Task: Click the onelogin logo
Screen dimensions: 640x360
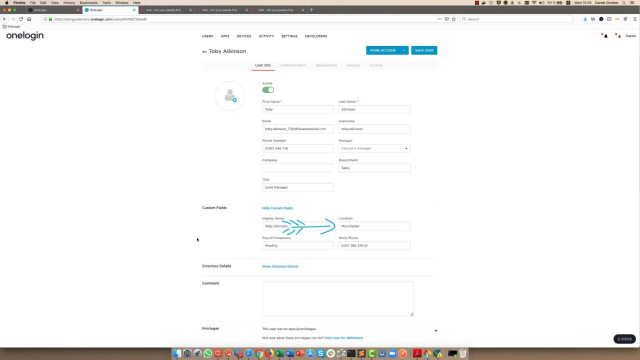Action: point(25,36)
